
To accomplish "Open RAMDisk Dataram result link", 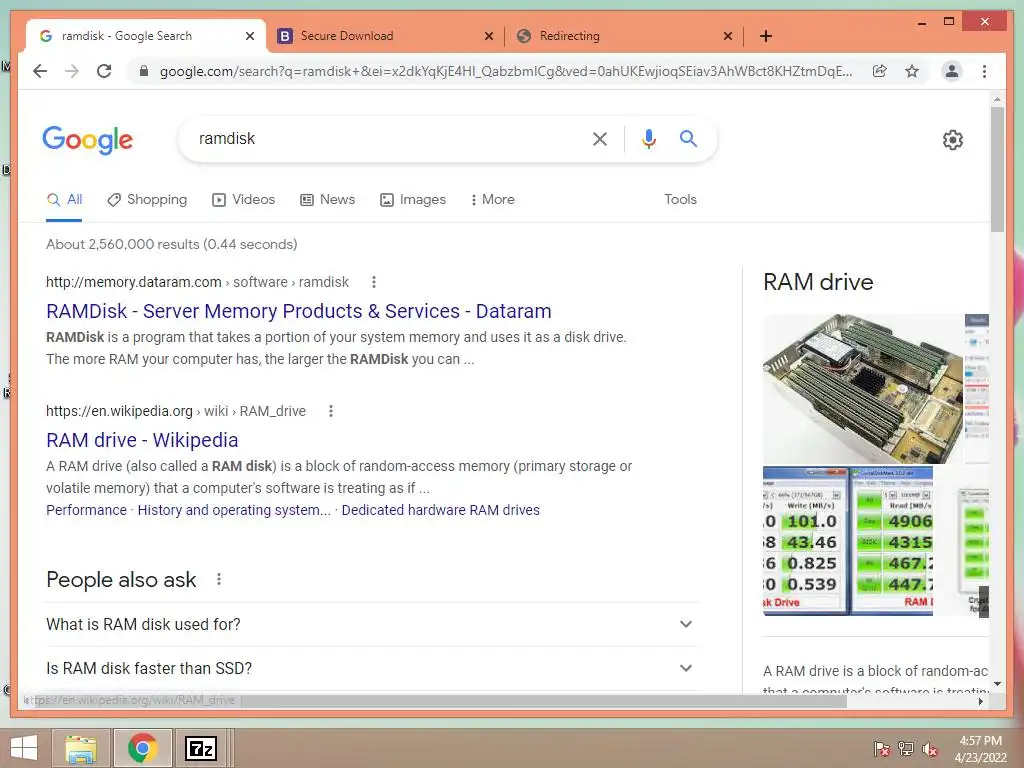I will tap(298, 312).
